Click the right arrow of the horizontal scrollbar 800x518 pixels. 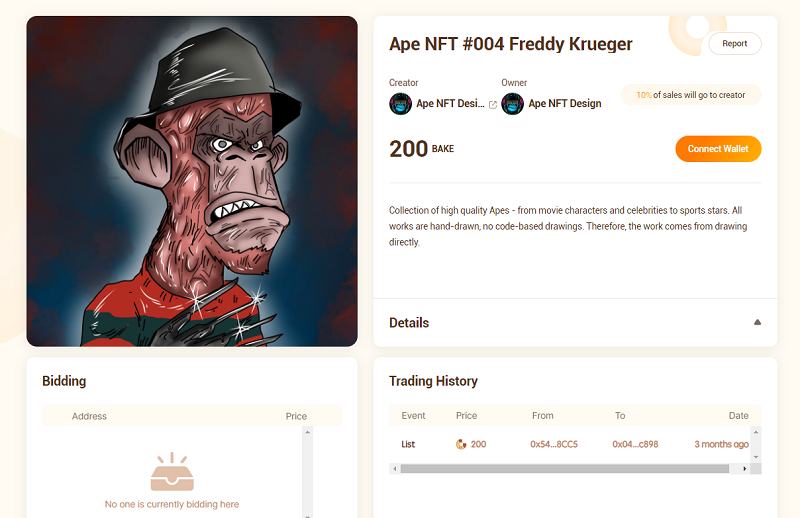coord(747,468)
